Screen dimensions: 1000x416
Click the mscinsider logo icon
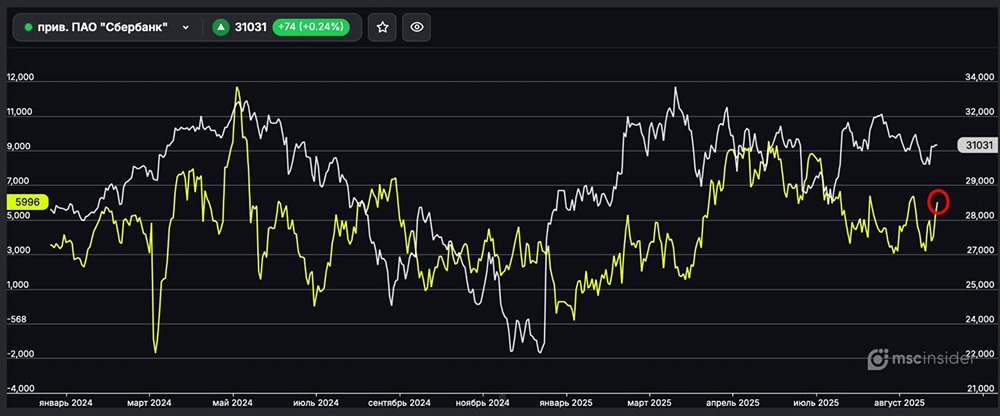click(877, 359)
